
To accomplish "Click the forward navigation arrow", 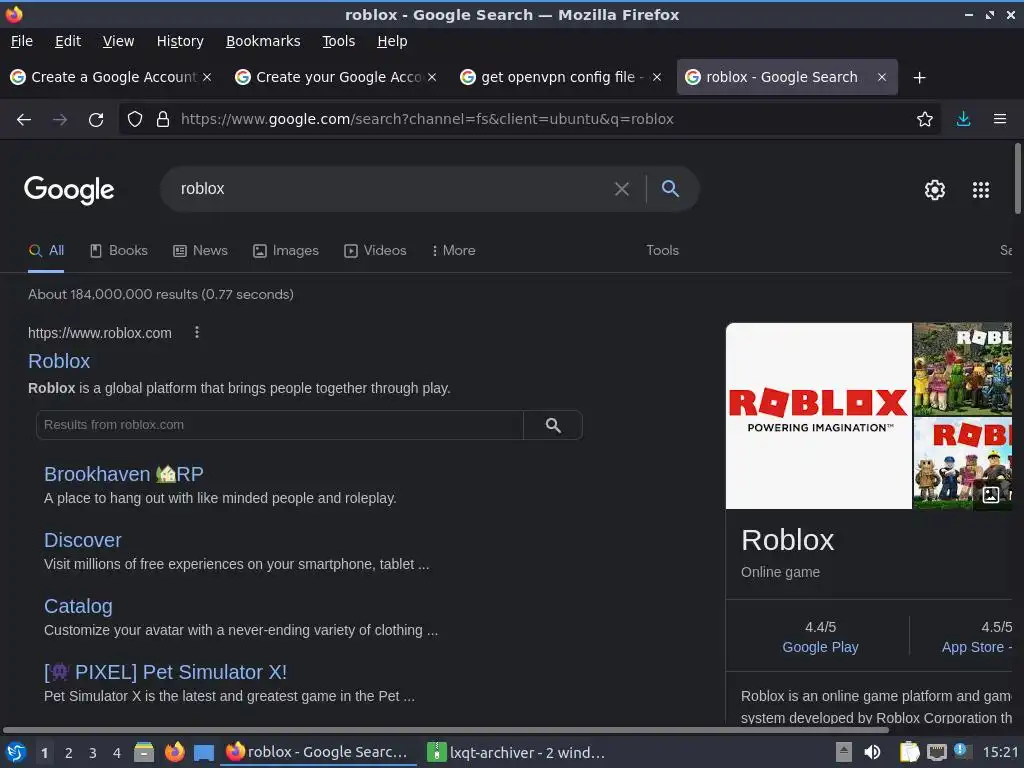I will (x=60, y=119).
